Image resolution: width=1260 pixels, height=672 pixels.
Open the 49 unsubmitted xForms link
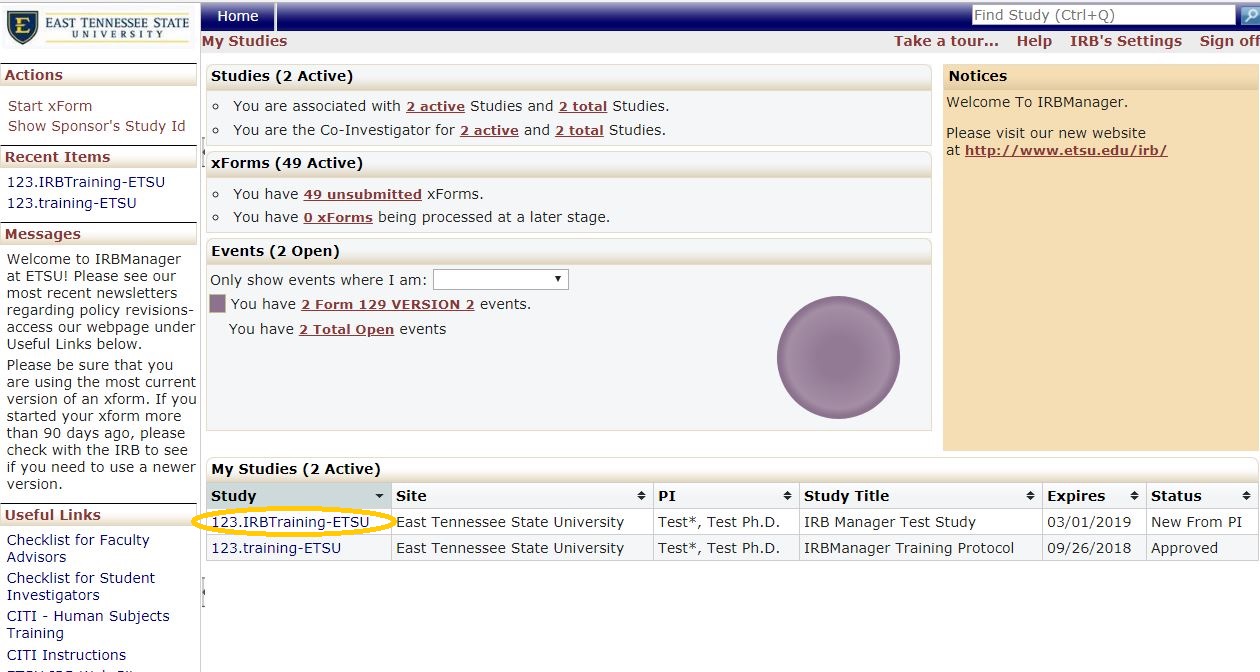[362, 194]
